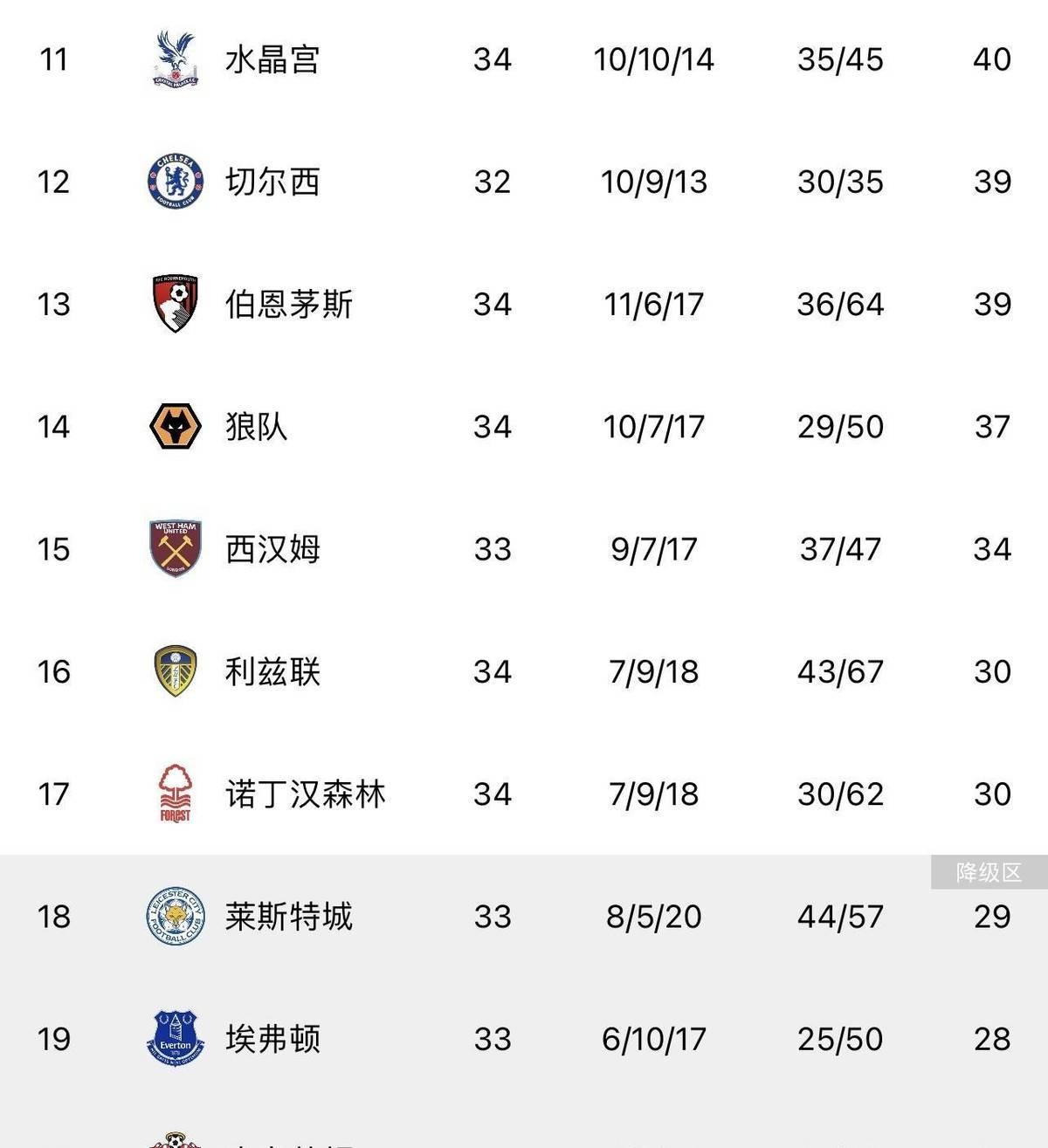Tap the West Ham United crest
This screenshot has width=1048, height=1148.
coord(176,548)
